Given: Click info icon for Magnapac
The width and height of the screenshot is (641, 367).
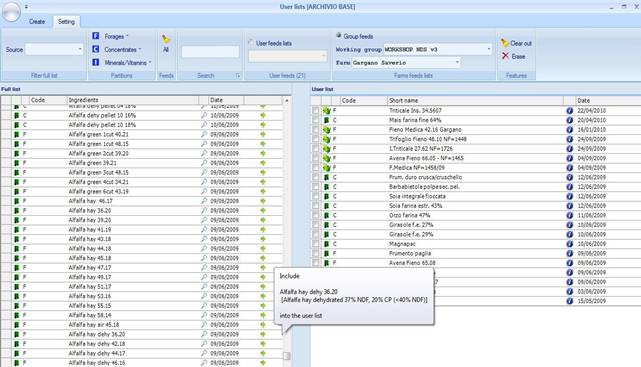Looking at the screenshot, I should pyautogui.click(x=569, y=244).
